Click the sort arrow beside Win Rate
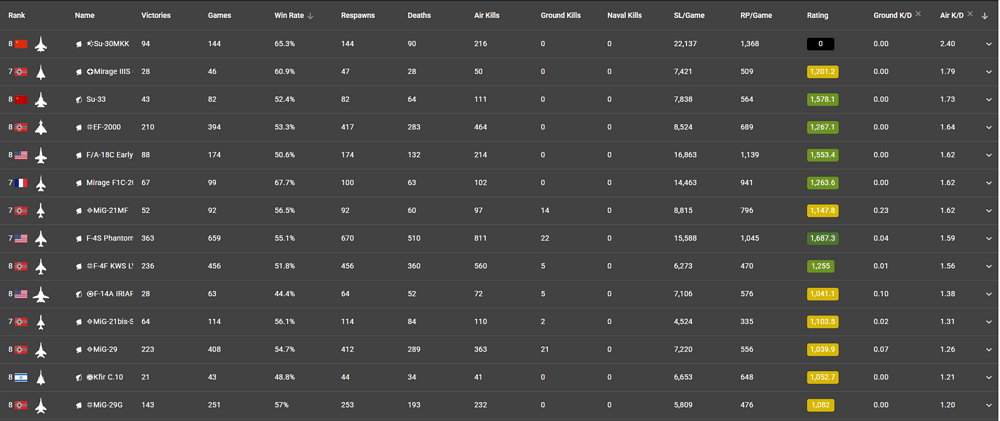 point(310,16)
